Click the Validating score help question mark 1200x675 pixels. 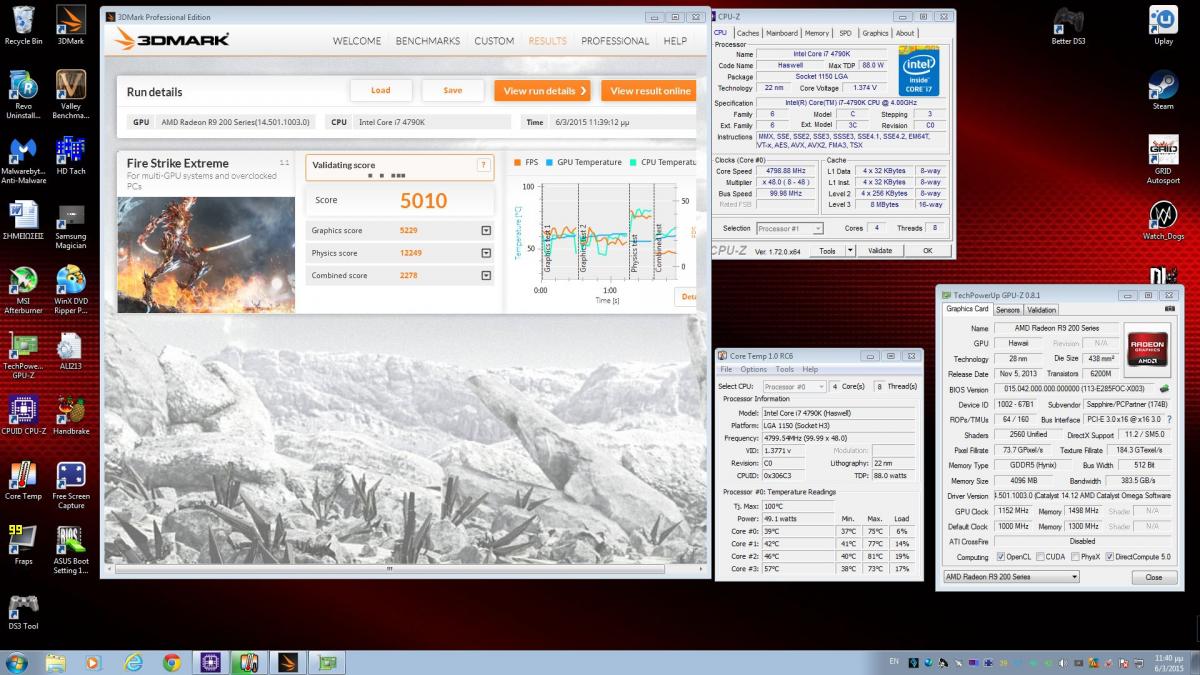[x=484, y=165]
